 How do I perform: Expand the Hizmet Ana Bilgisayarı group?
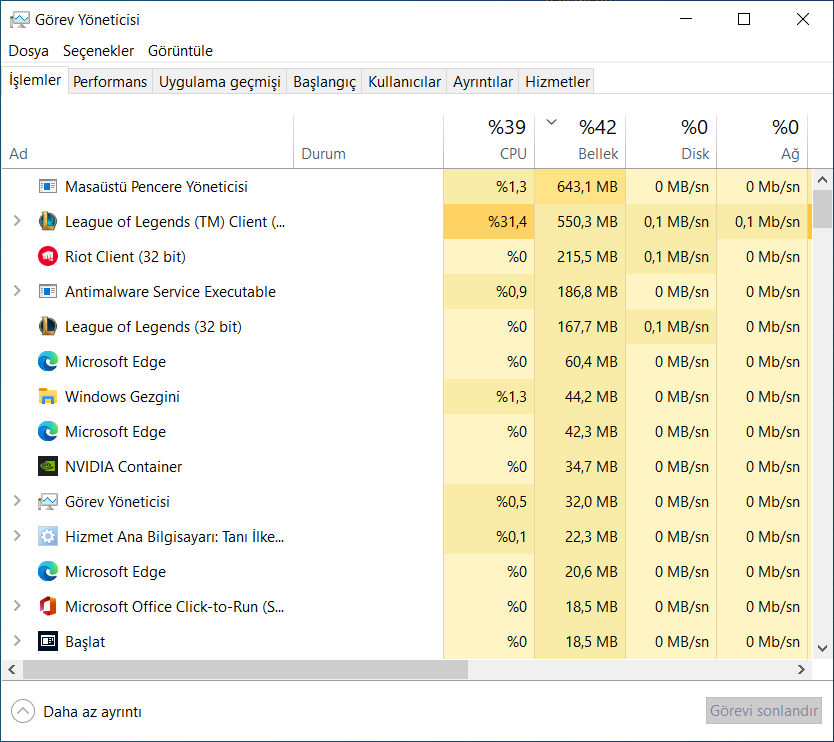pos(17,536)
